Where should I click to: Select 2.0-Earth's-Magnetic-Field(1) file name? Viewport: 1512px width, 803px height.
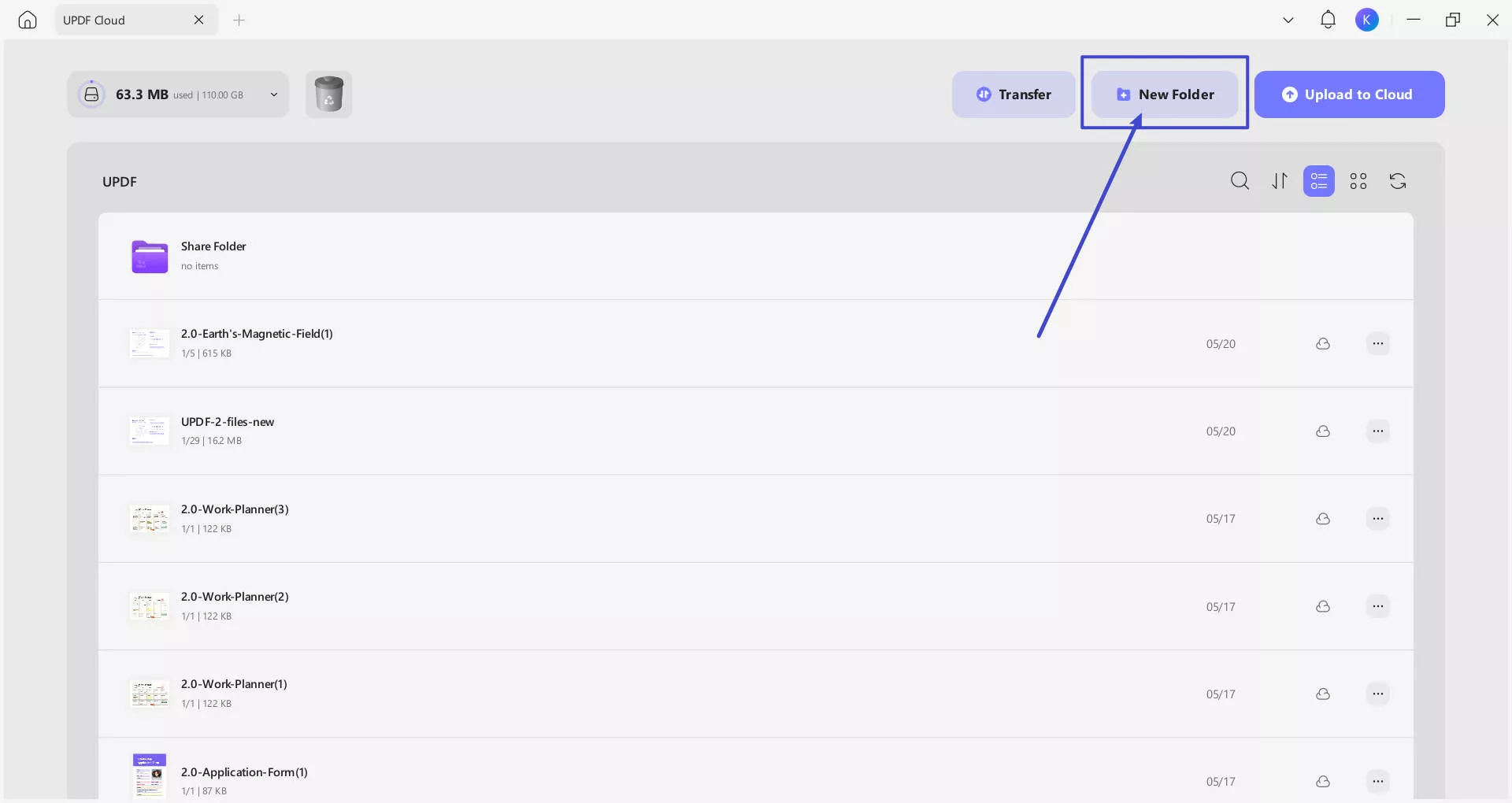(257, 334)
